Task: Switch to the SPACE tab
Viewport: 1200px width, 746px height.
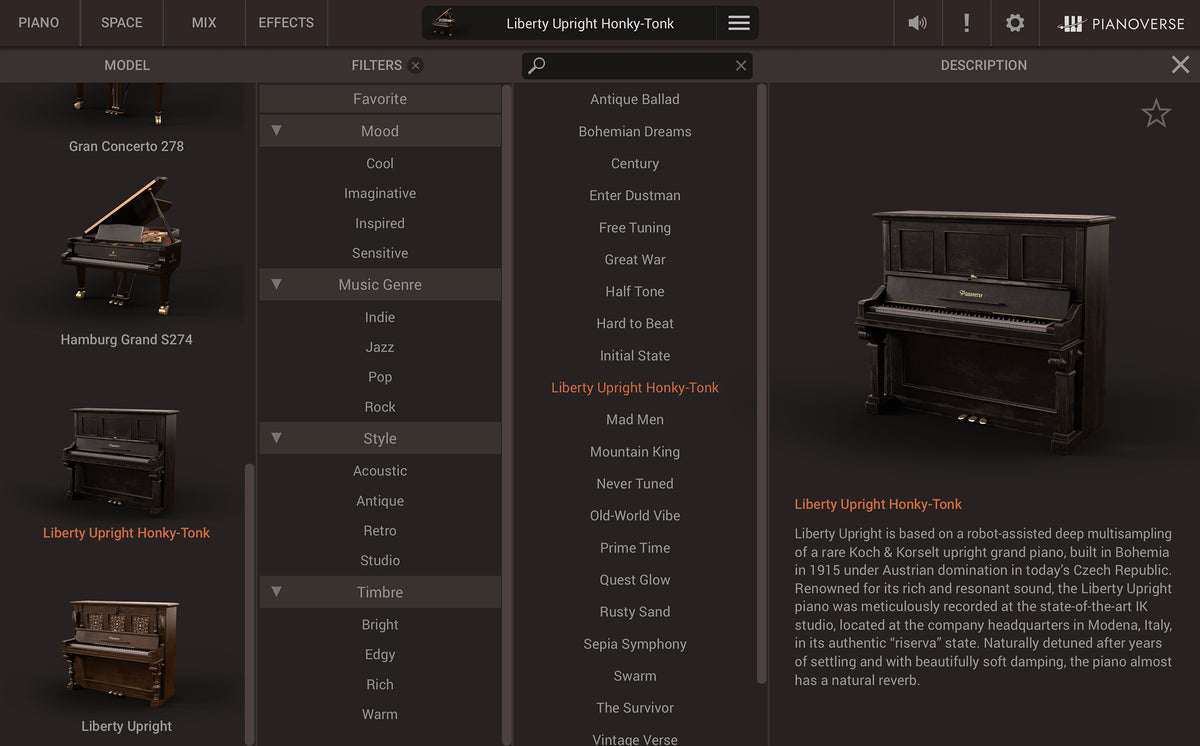Action: click(122, 22)
